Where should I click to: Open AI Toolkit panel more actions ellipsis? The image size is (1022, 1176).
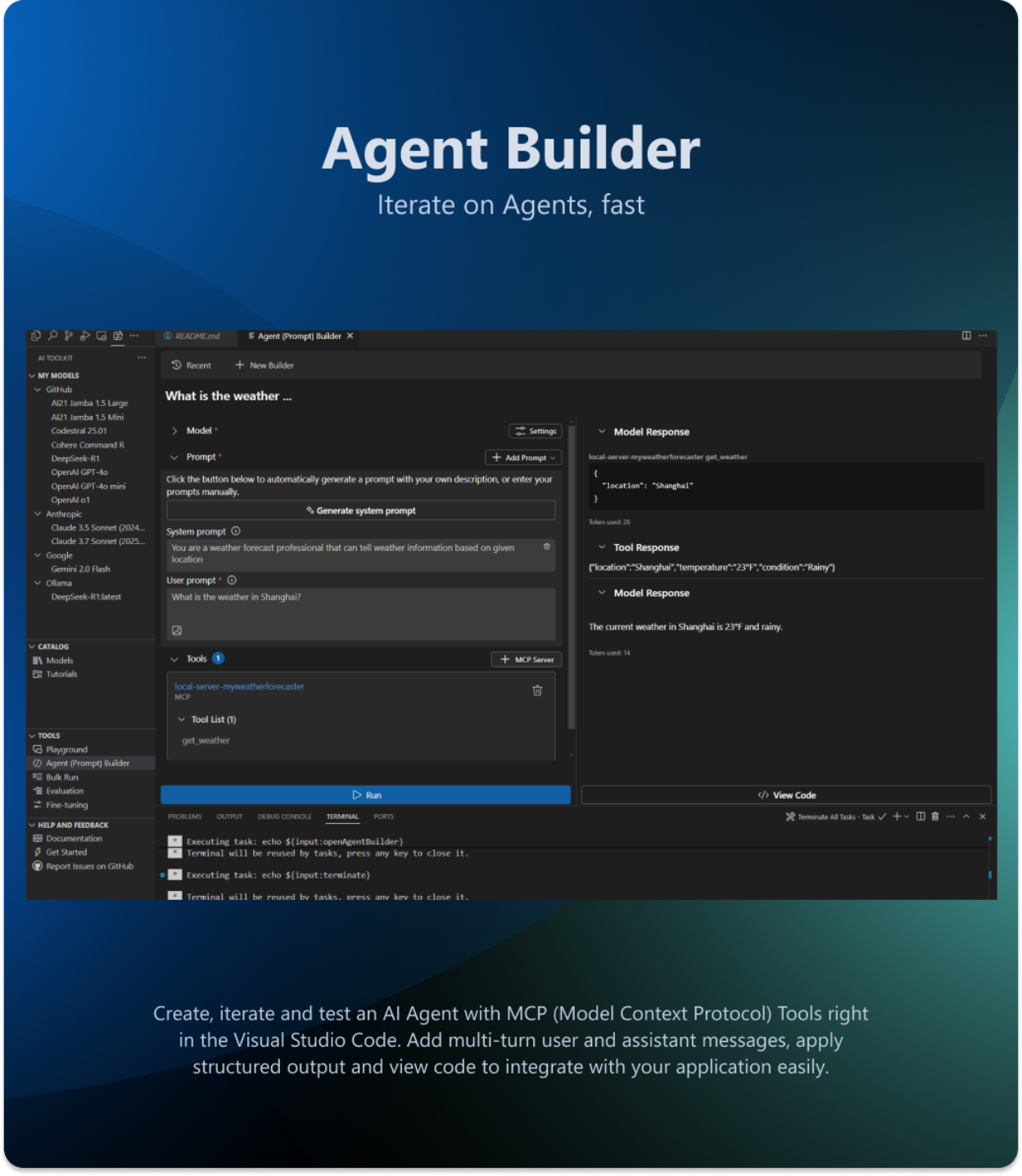142,358
